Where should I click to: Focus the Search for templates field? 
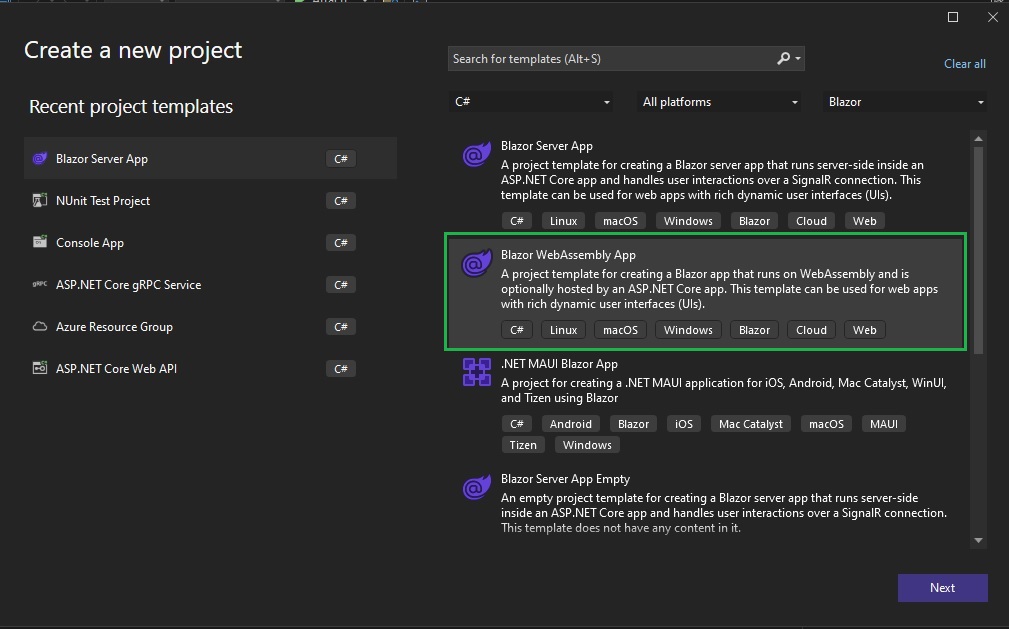tap(626, 59)
